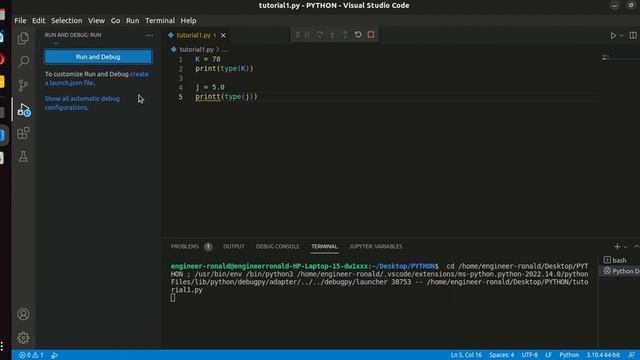The image size is (640, 360).
Task: Open the Terminal menu
Action: tap(160, 20)
